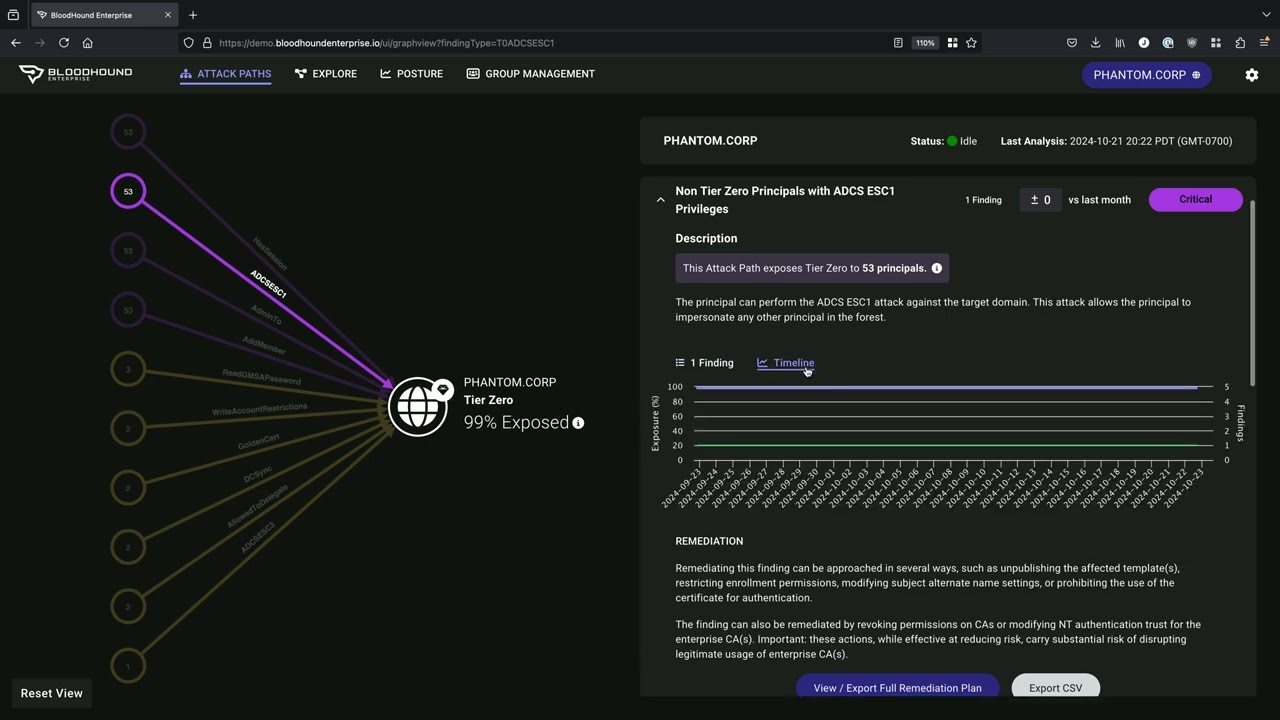Open the settings gear menu
1280x720 pixels.
click(1252, 75)
